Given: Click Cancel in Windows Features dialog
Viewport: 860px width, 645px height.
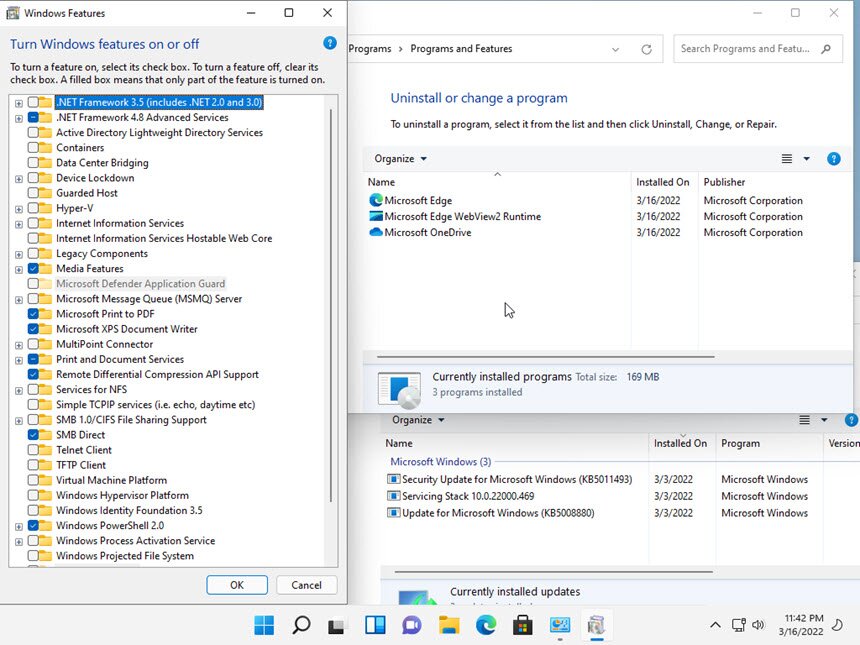Looking at the screenshot, I should point(307,585).
